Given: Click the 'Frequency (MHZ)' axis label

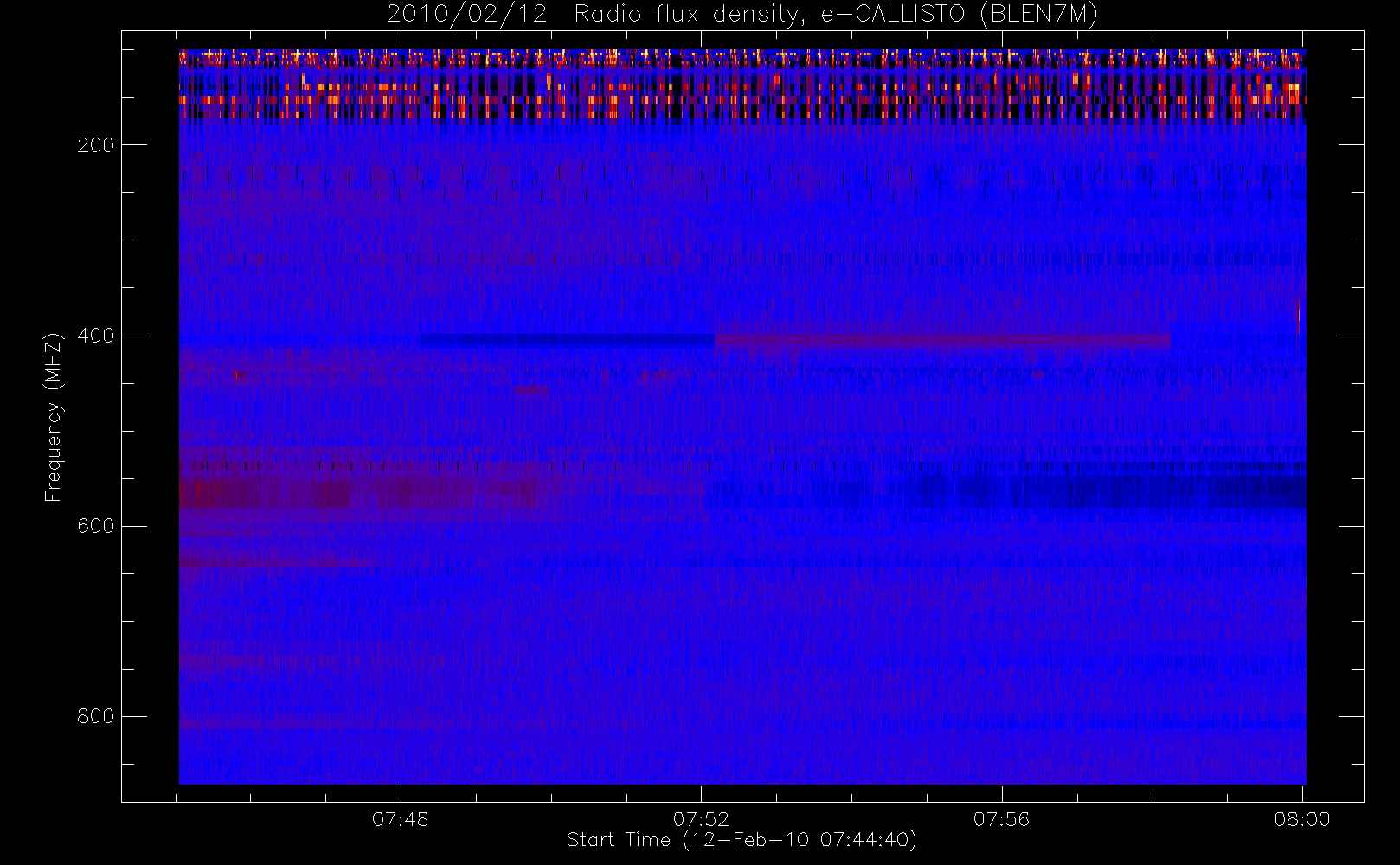Looking at the screenshot, I should 54,417.
